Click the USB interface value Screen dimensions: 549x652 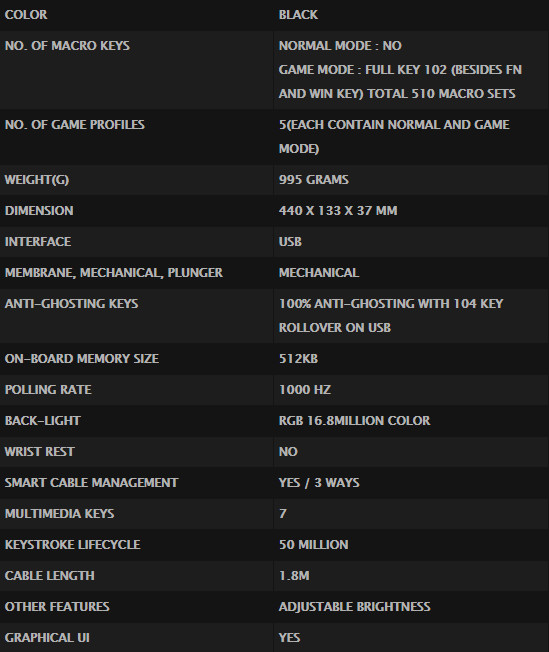(x=290, y=242)
